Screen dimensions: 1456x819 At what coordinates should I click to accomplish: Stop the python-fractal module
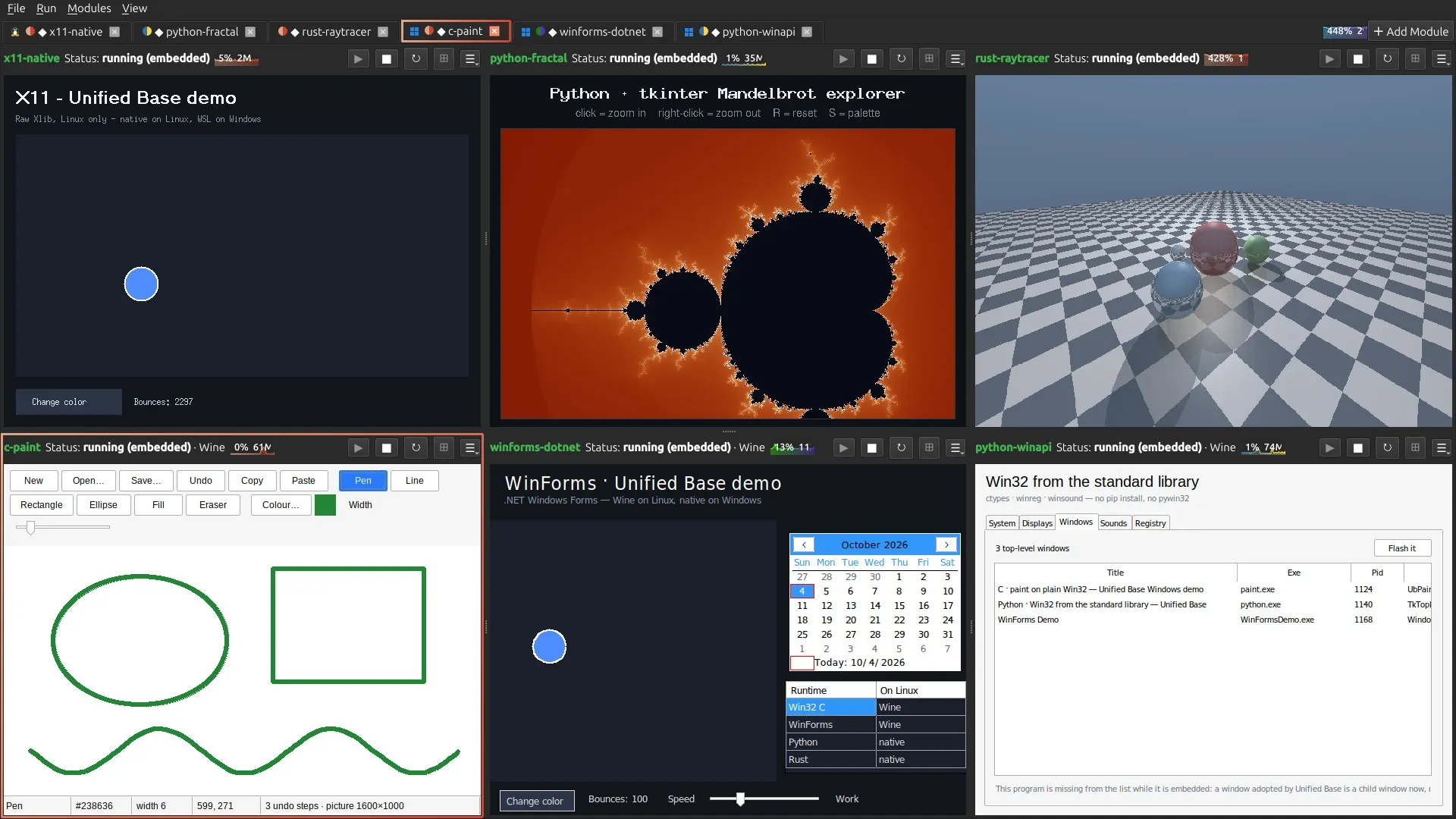pos(872,58)
